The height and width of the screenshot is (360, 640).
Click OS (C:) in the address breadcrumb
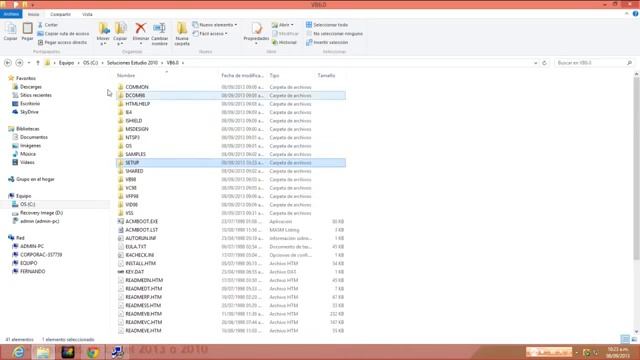(91, 63)
